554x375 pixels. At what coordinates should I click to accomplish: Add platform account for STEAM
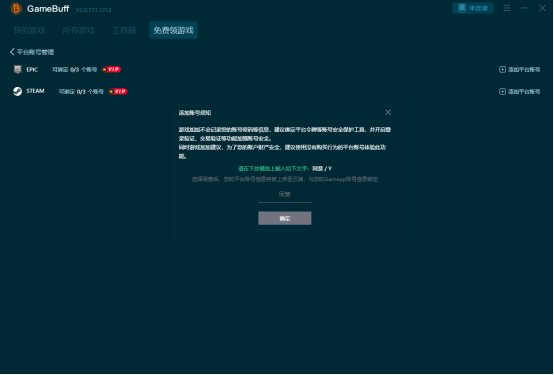click(x=519, y=91)
